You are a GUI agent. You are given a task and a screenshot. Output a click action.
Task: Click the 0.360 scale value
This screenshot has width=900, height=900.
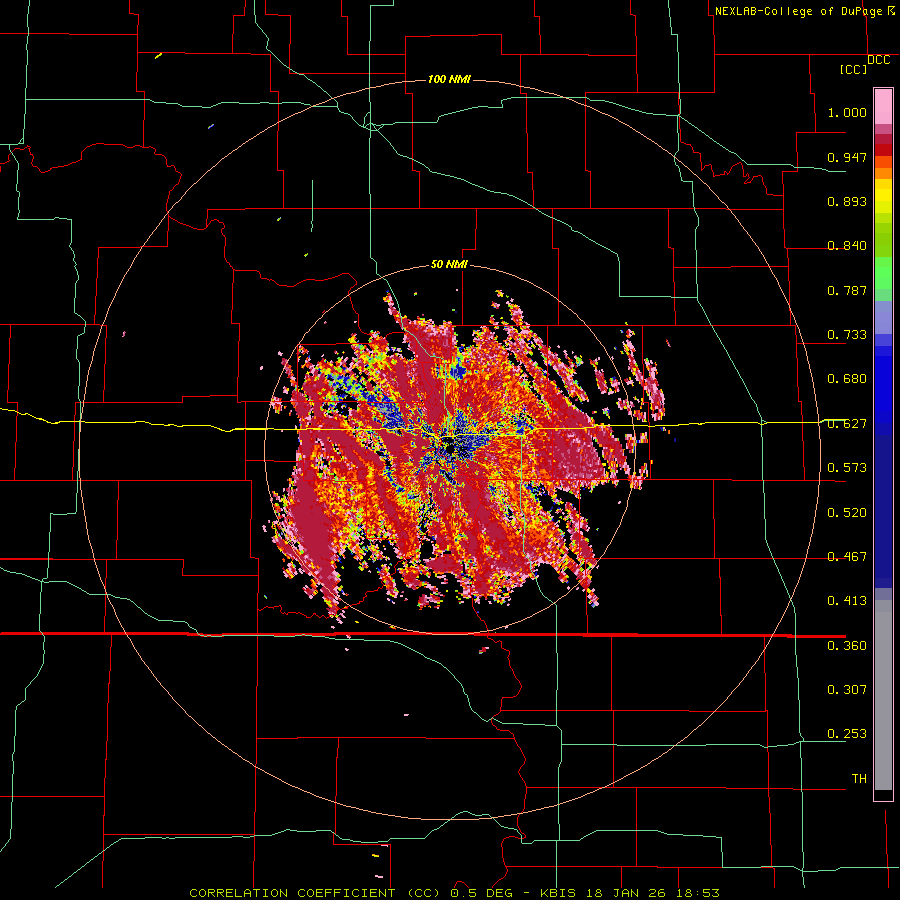click(847, 646)
